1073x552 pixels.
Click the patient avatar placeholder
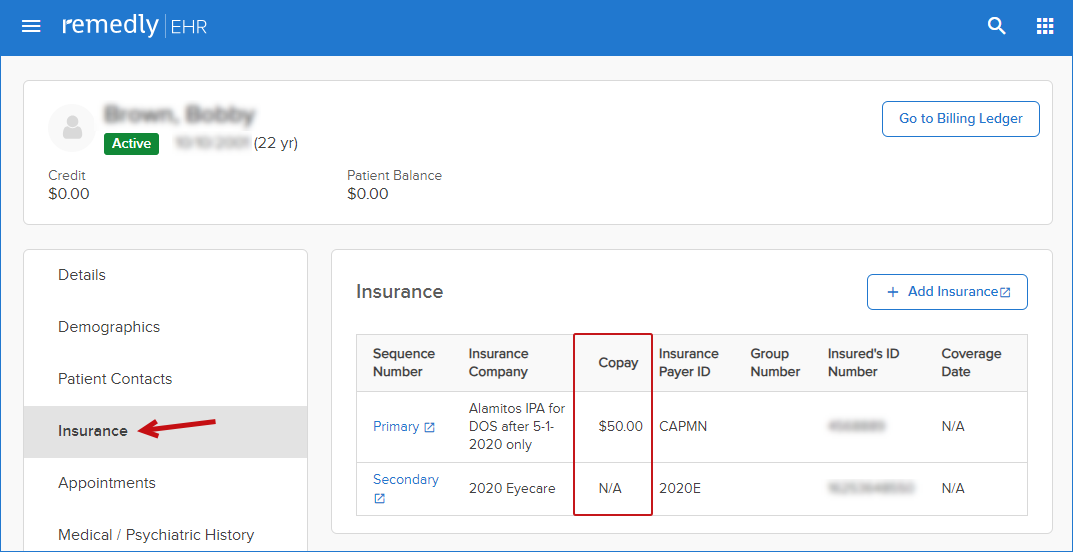[72, 128]
